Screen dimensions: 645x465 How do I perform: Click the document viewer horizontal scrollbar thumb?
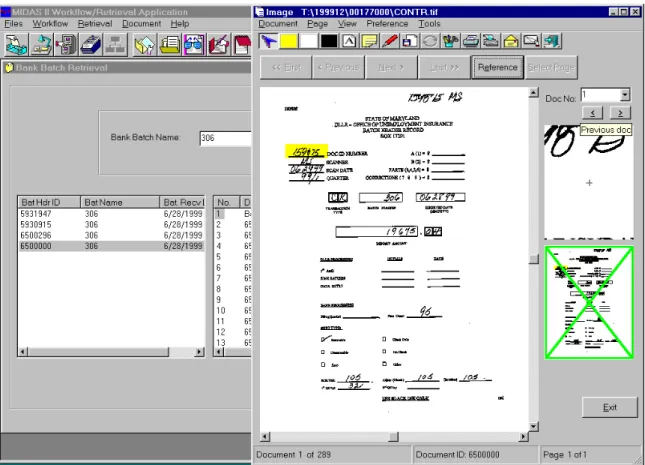[394, 437]
